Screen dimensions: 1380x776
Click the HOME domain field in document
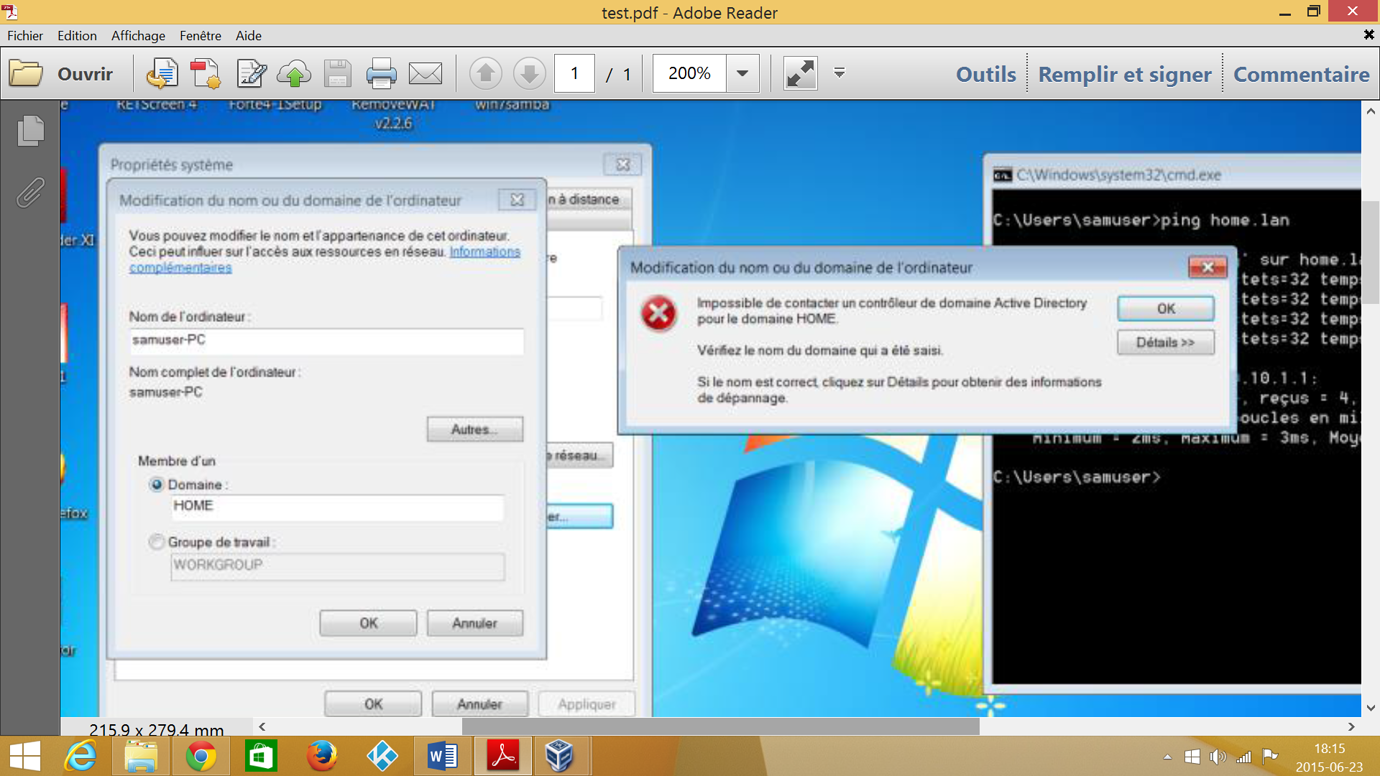337,507
